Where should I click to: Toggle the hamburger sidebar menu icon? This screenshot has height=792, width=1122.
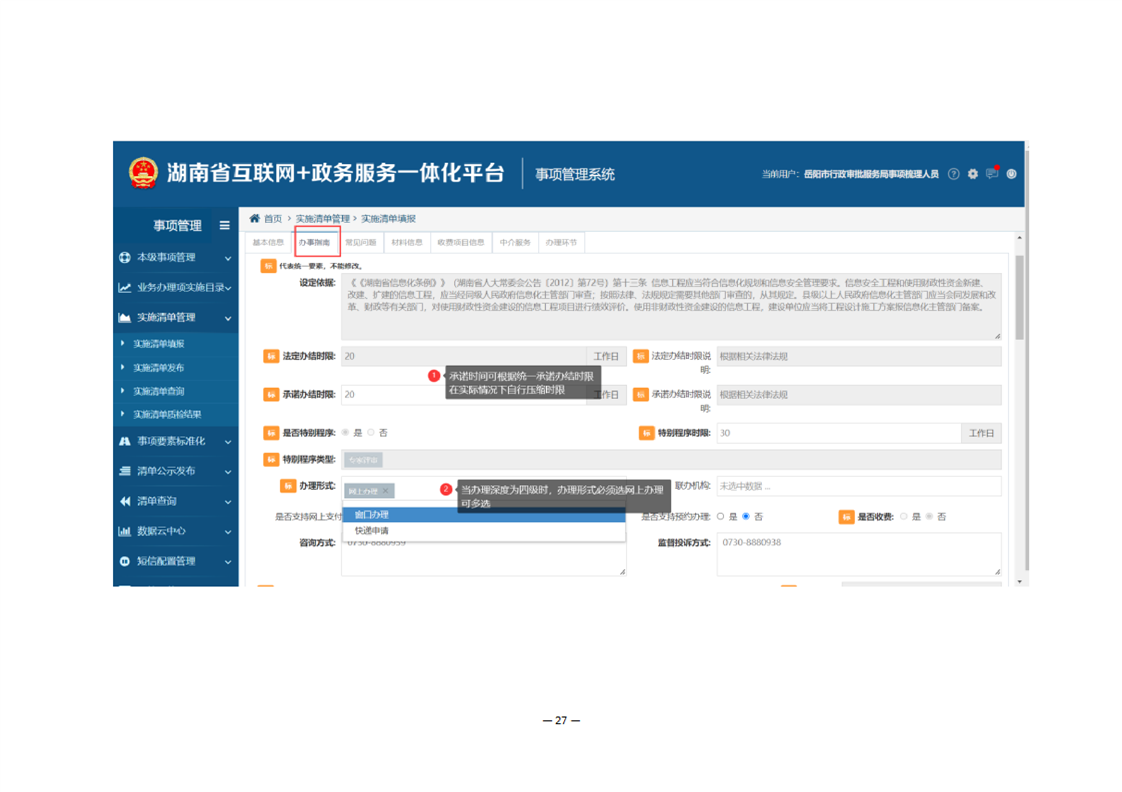pyautogui.click(x=224, y=226)
